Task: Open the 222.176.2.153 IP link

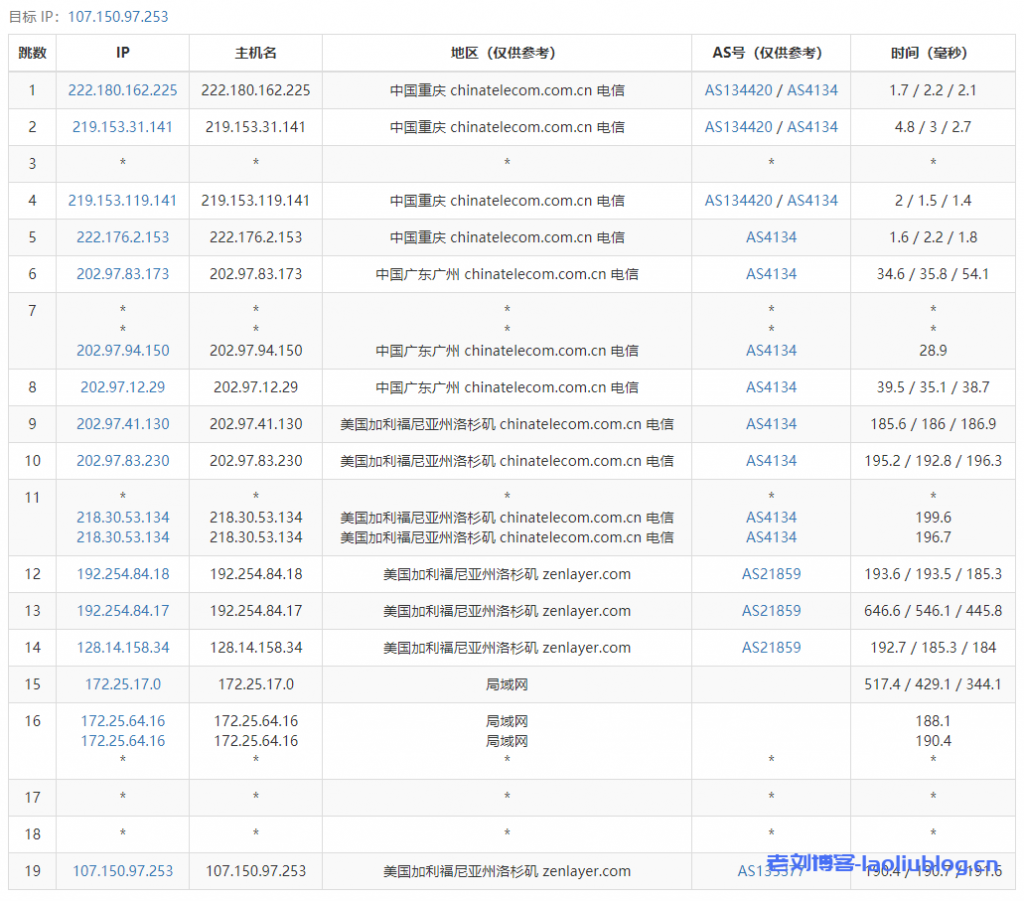Action: 123,238
